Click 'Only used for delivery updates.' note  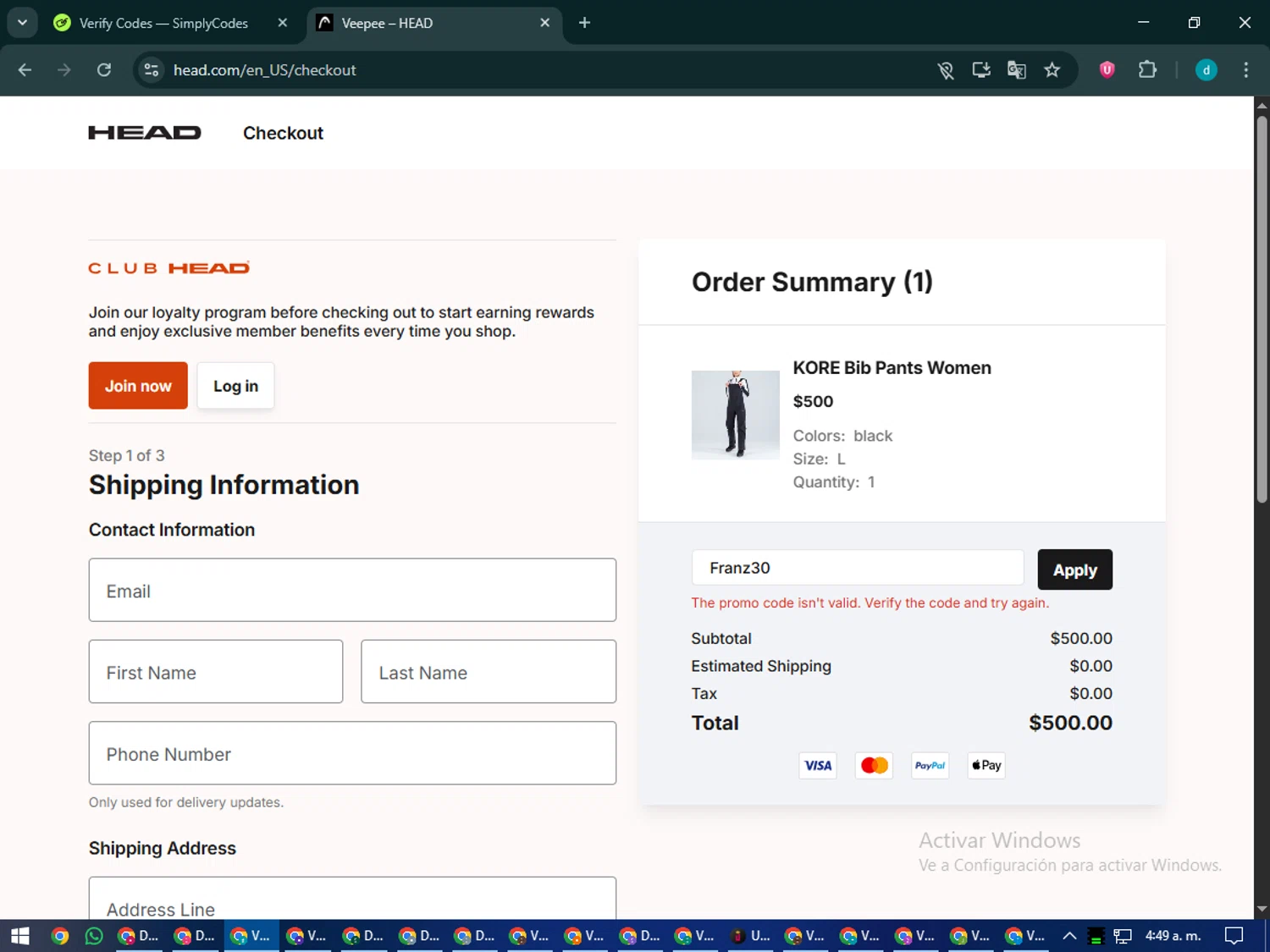186,802
